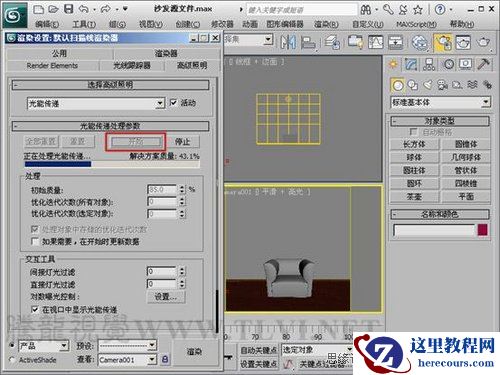Open the Utilities hammer panel icon
This screenshot has height=375, width=500.
[x=483, y=64]
